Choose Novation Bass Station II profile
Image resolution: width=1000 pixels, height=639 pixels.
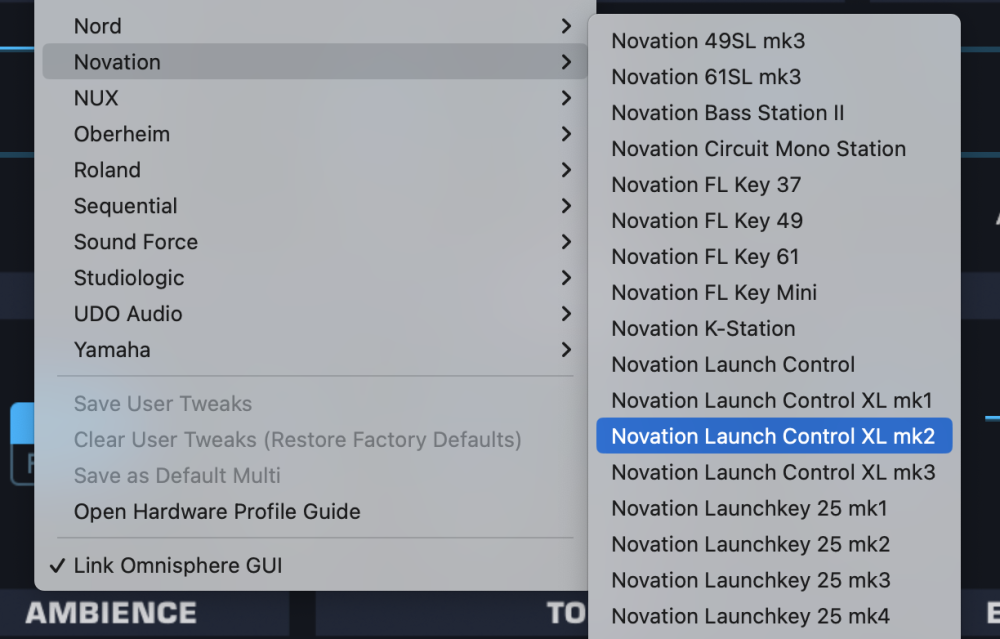click(x=720, y=113)
